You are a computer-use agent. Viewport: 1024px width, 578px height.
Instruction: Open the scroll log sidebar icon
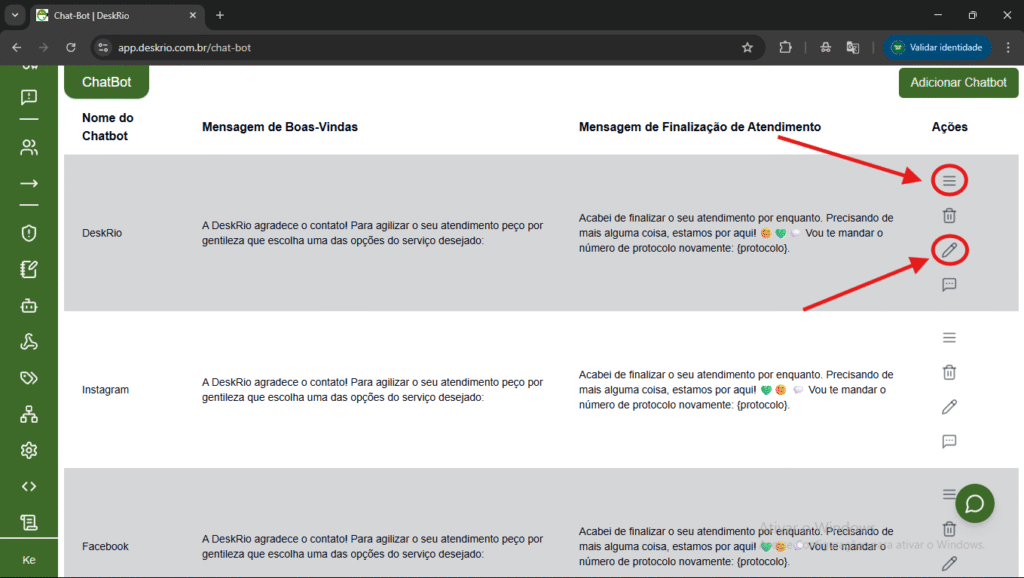pyautogui.click(x=29, y=522)
